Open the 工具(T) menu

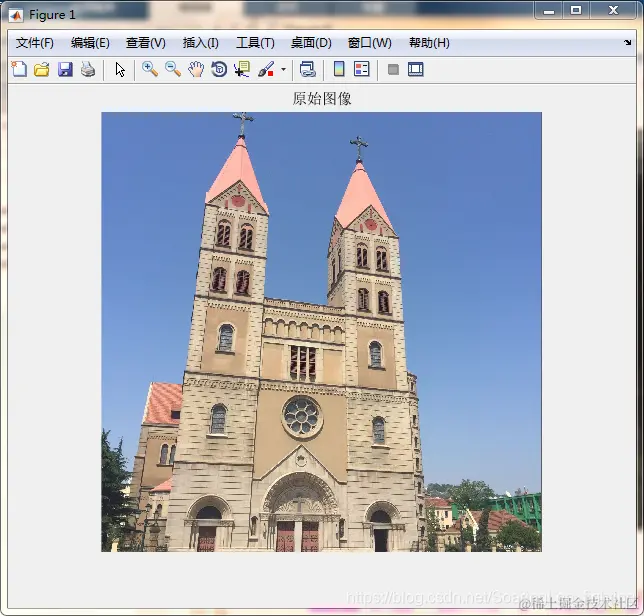(x=255, y=43)
